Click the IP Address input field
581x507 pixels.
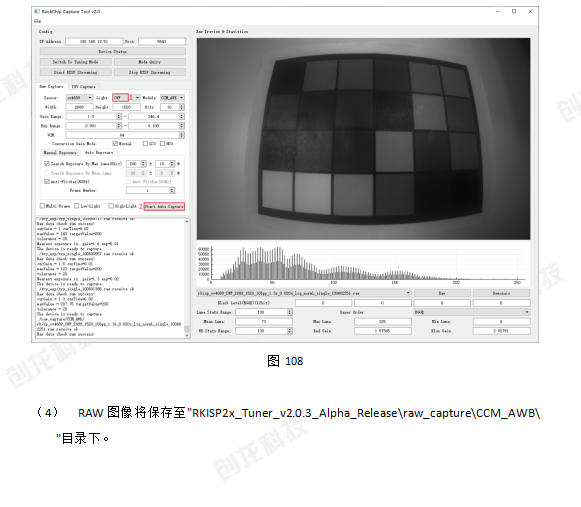(94, 41)
